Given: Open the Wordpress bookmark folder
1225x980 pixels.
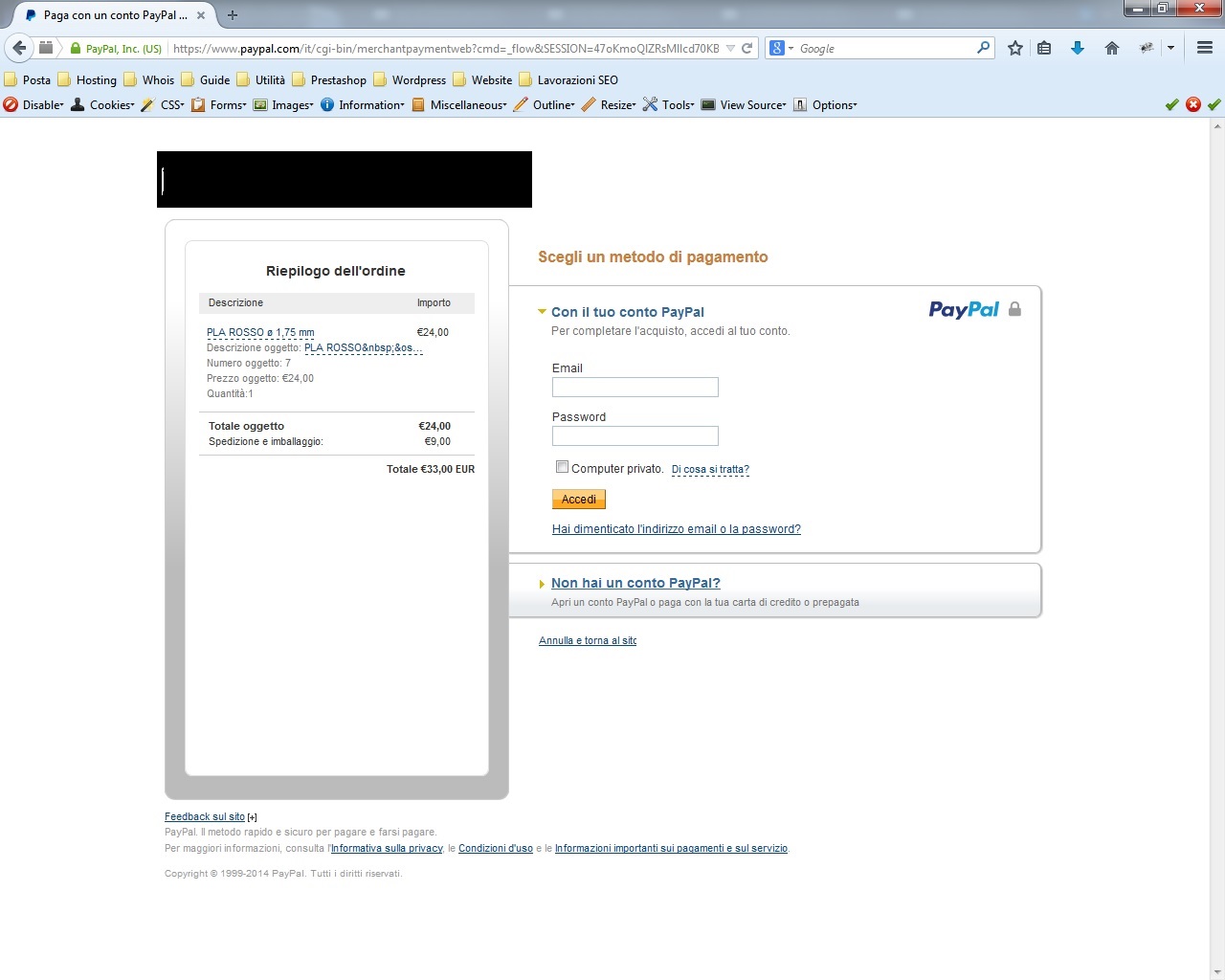Looking at the screenshot, I should [x=410, y=79].
